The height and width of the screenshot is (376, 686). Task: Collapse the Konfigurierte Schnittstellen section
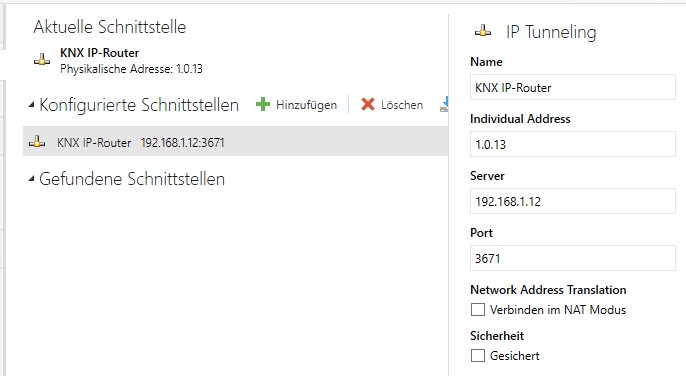pos(31,105)
